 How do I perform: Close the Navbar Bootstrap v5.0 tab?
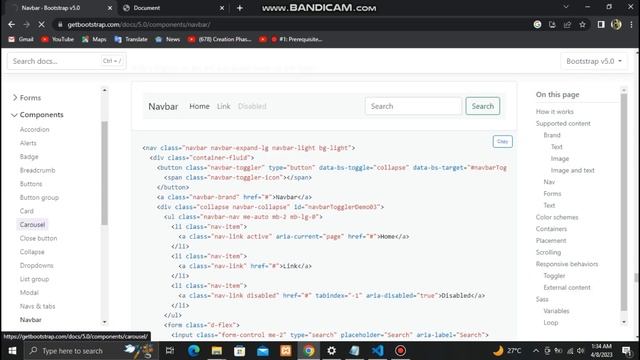pyautogui.click(x=110, y=8)
